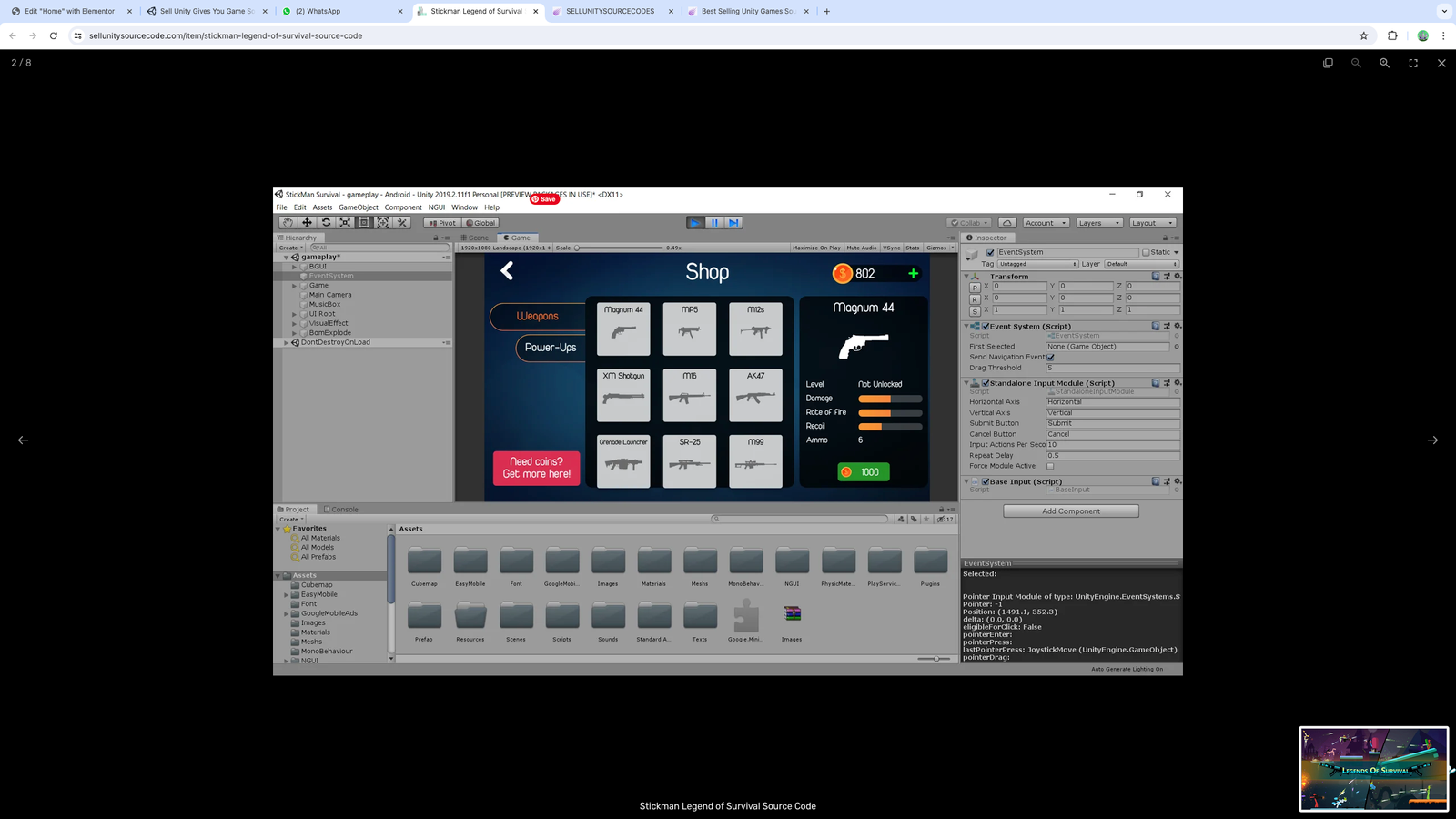
Task: Open the Tag dropdown
Action: point(1038,264)
